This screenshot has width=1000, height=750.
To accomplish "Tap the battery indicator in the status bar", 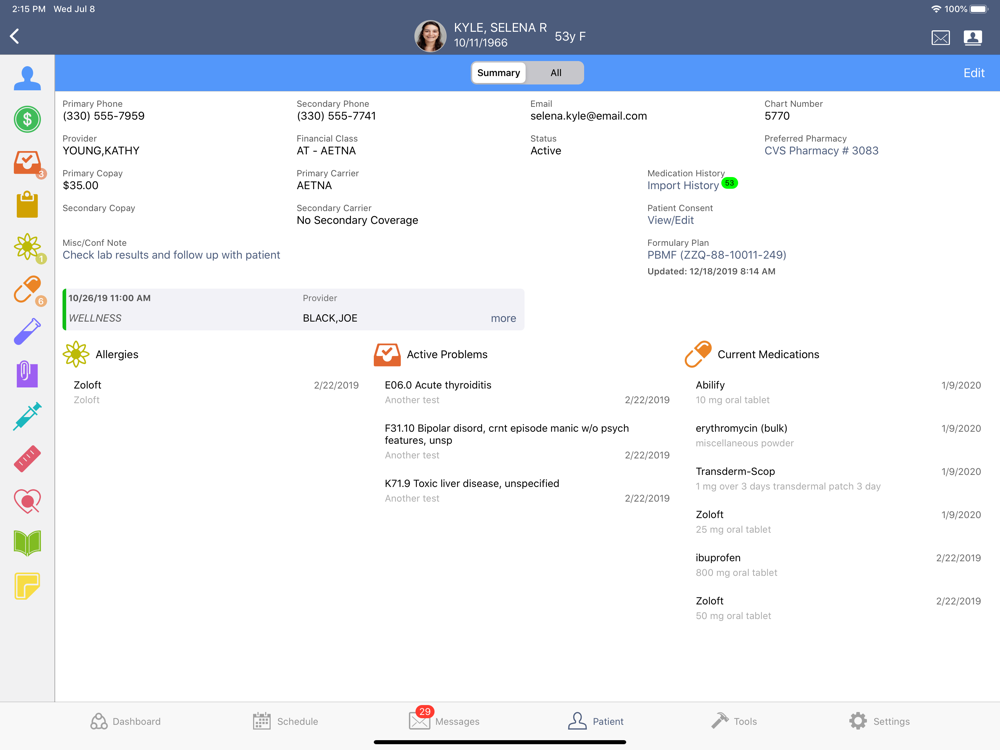I will click(x=979, y=9).
